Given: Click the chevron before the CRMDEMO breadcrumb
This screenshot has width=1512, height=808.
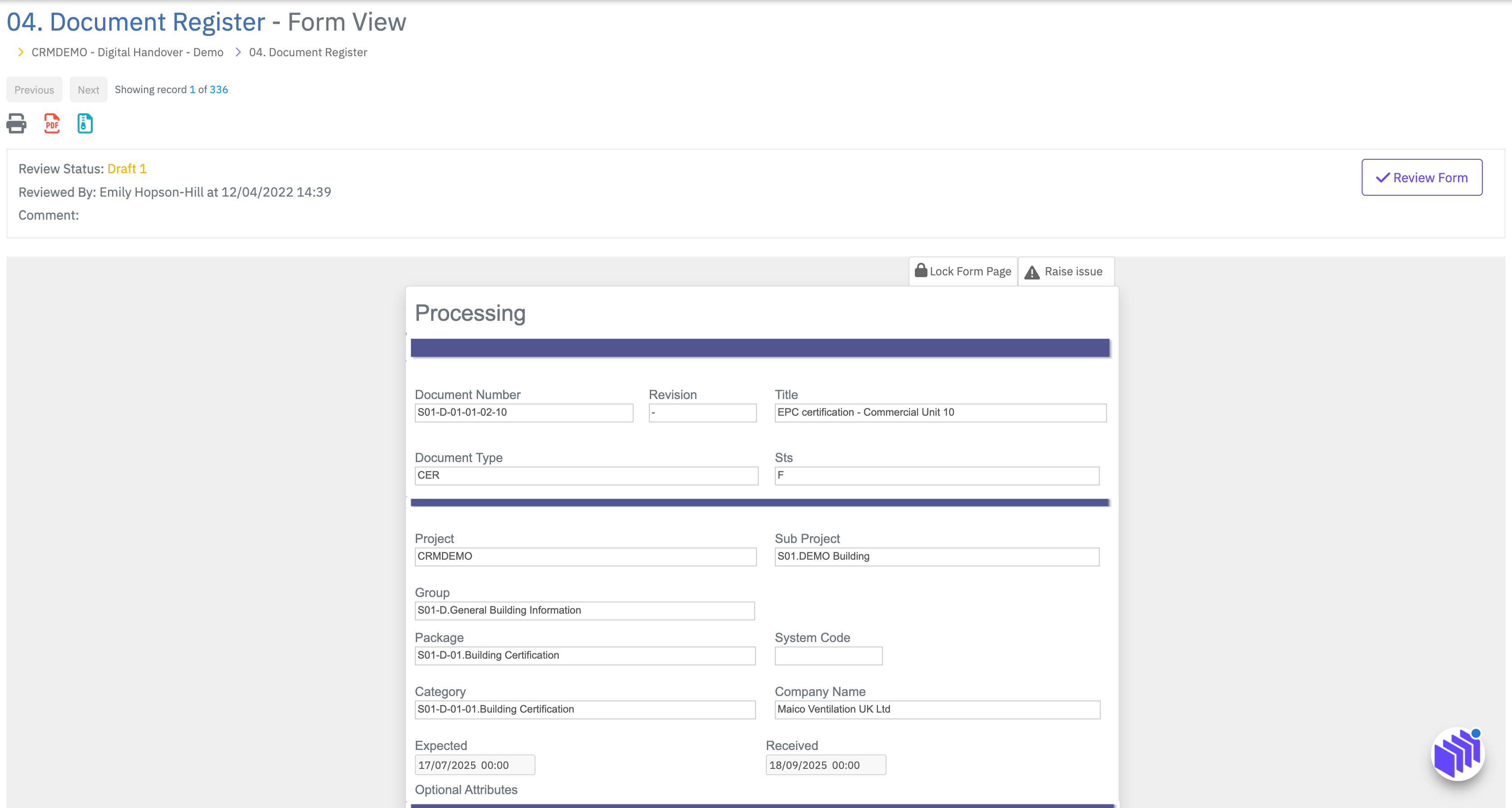Looking at the screenshot, I should click(21, 52).
